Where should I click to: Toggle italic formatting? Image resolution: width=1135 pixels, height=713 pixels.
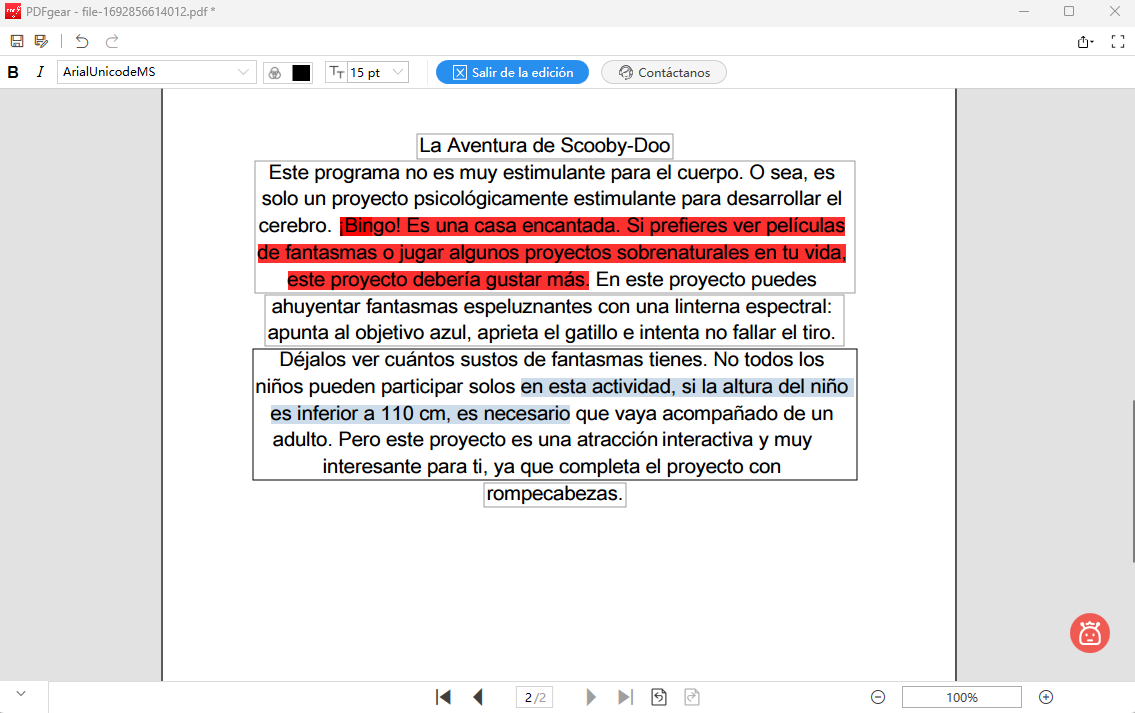(40, 72)
